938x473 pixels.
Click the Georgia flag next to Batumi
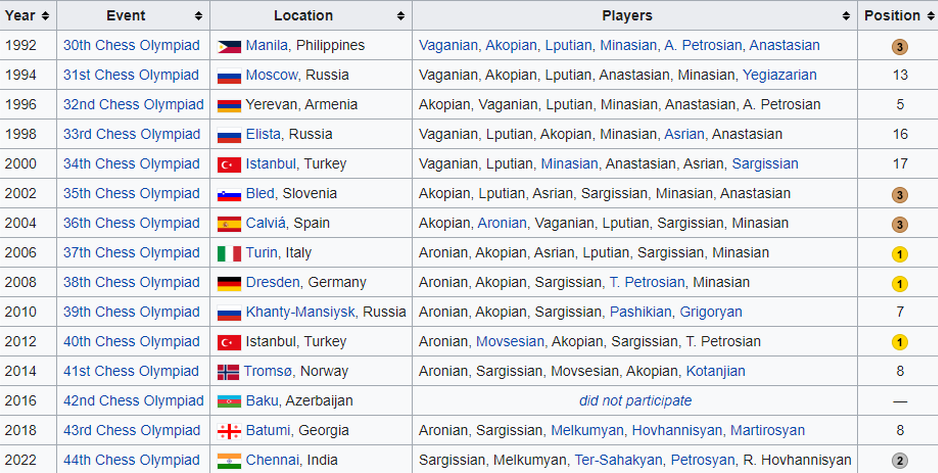click(x=229, y=431)
